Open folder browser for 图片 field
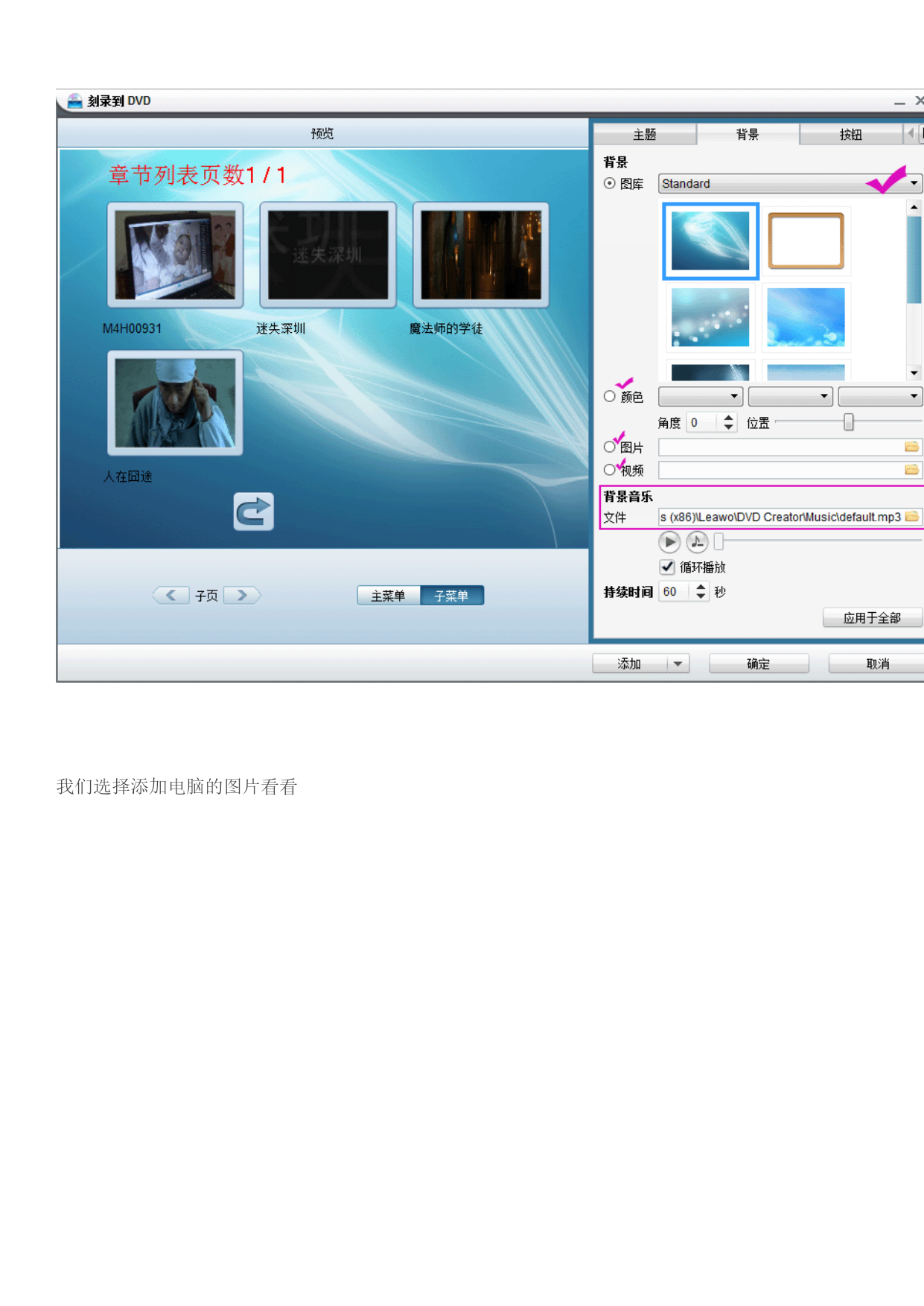924x1306 pixels. (911, 447)
